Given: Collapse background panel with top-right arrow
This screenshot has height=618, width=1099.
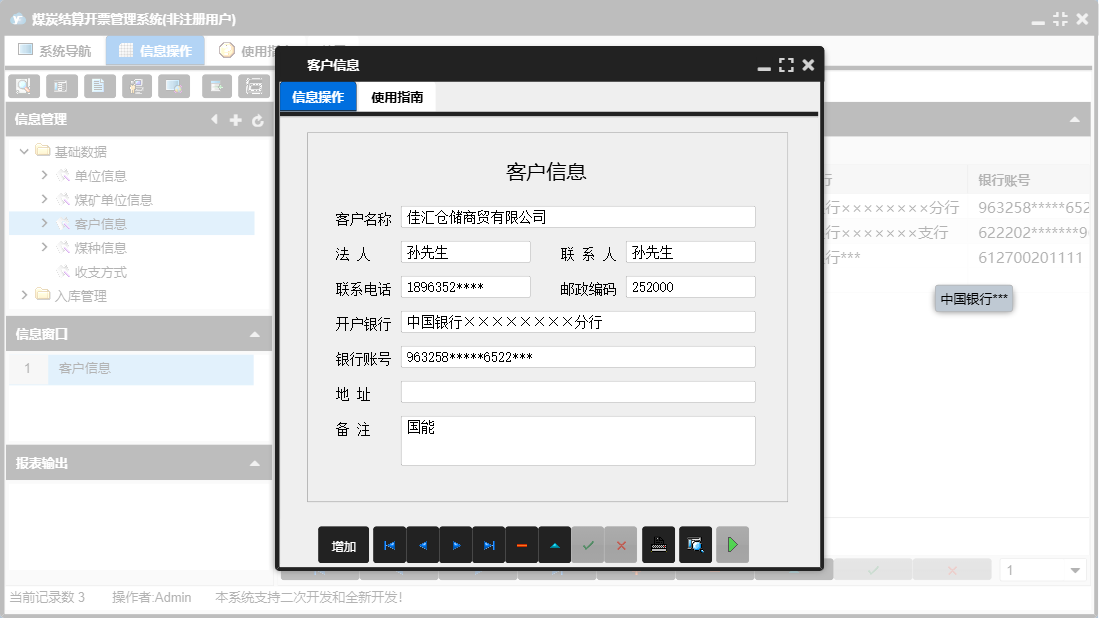Looking at the screenshot, I should 1074,120.
